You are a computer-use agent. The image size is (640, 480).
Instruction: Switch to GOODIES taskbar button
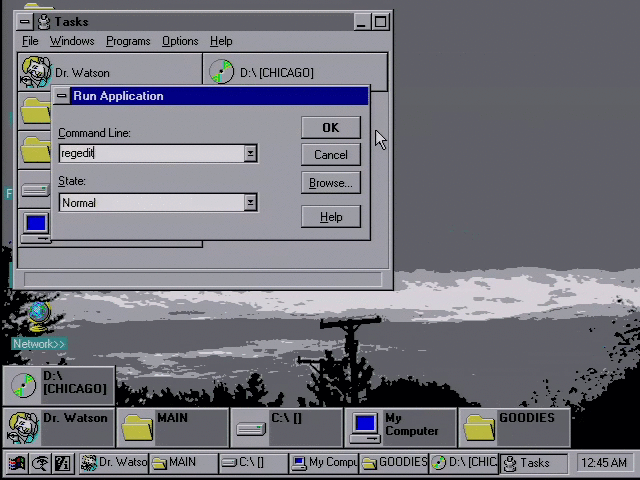(x=394, y=463)
